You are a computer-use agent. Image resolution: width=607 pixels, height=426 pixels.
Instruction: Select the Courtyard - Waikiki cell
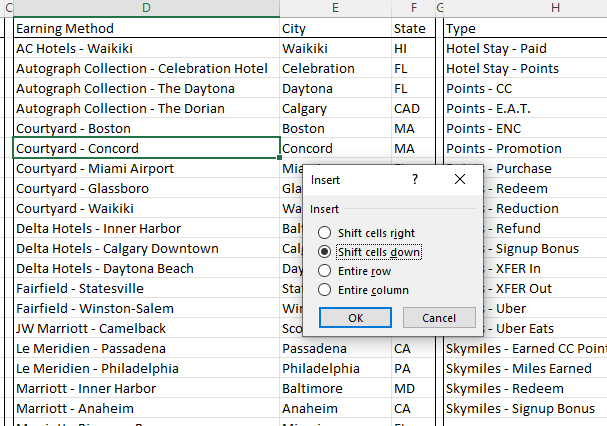(x=146, y=208)
